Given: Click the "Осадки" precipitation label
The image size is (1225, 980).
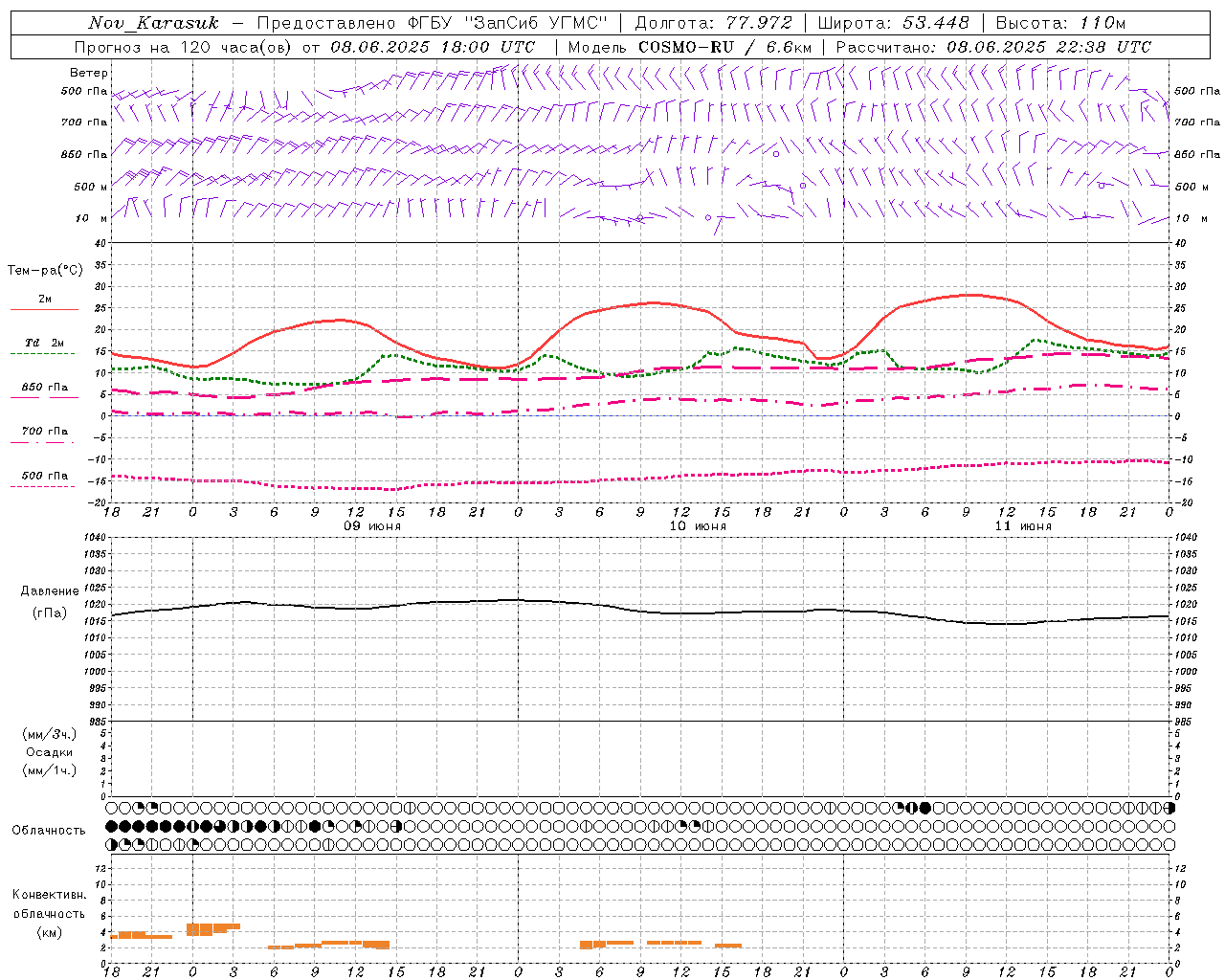Looking at the screenshot, I should click(x=50, y=752).
